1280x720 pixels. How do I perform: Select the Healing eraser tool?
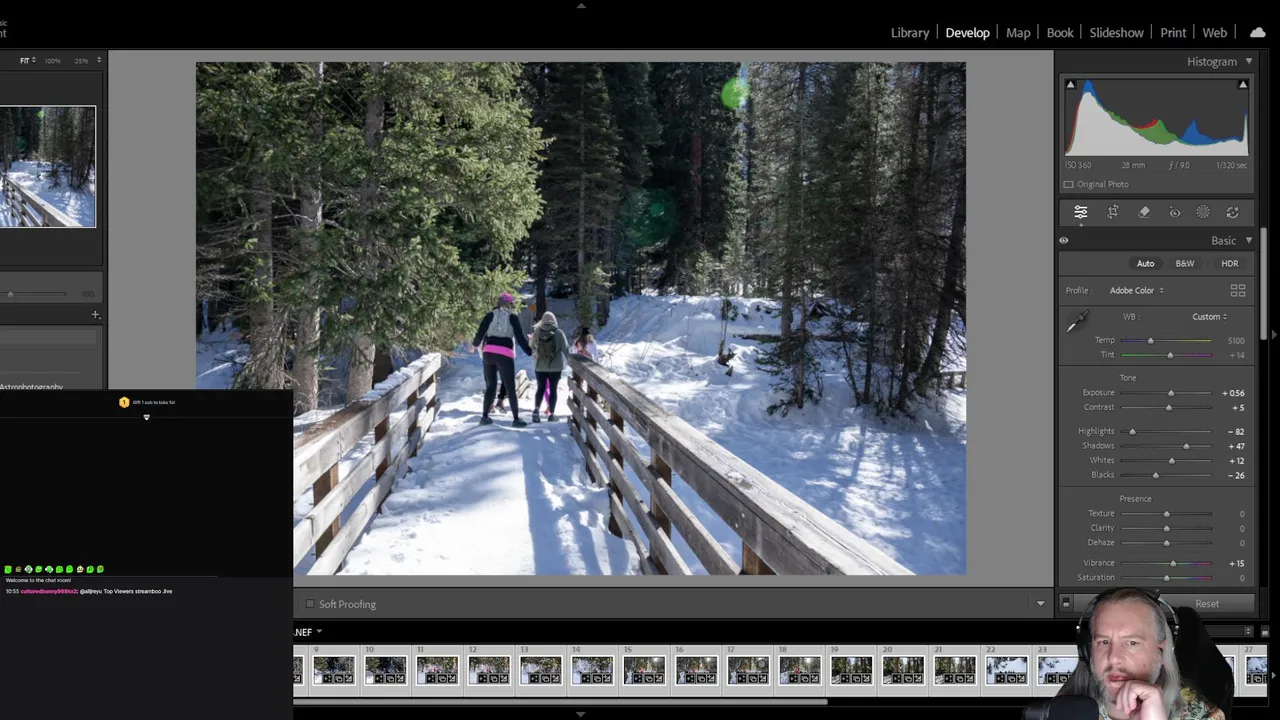tap(1144, 212)
